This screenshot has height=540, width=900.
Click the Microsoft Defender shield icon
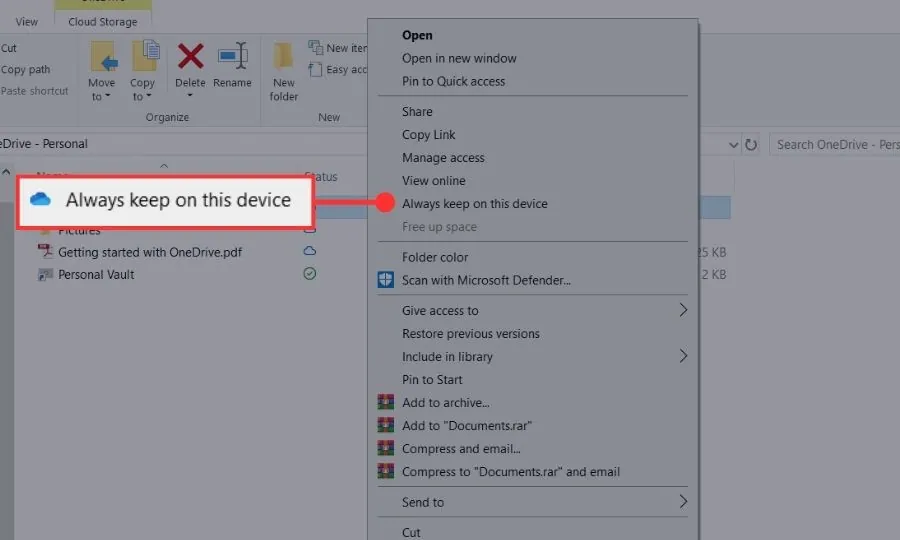385,280
